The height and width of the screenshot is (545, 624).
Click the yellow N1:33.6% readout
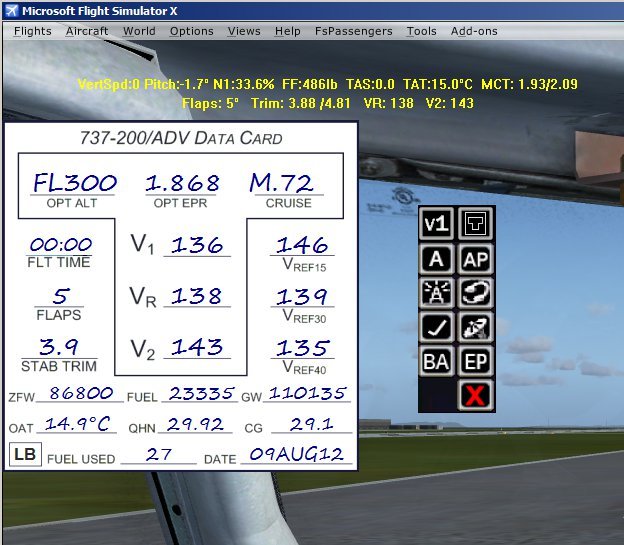click(244, 84)
